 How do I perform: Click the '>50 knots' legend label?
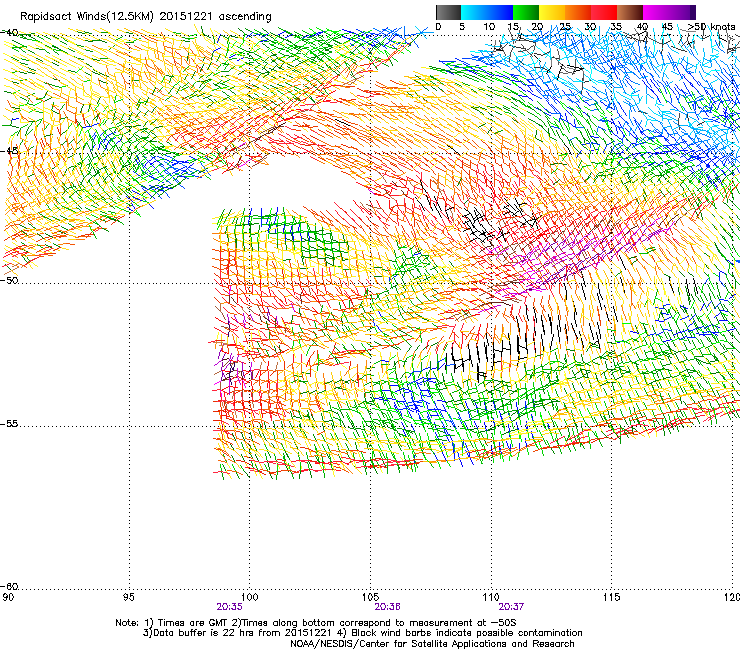711,27
